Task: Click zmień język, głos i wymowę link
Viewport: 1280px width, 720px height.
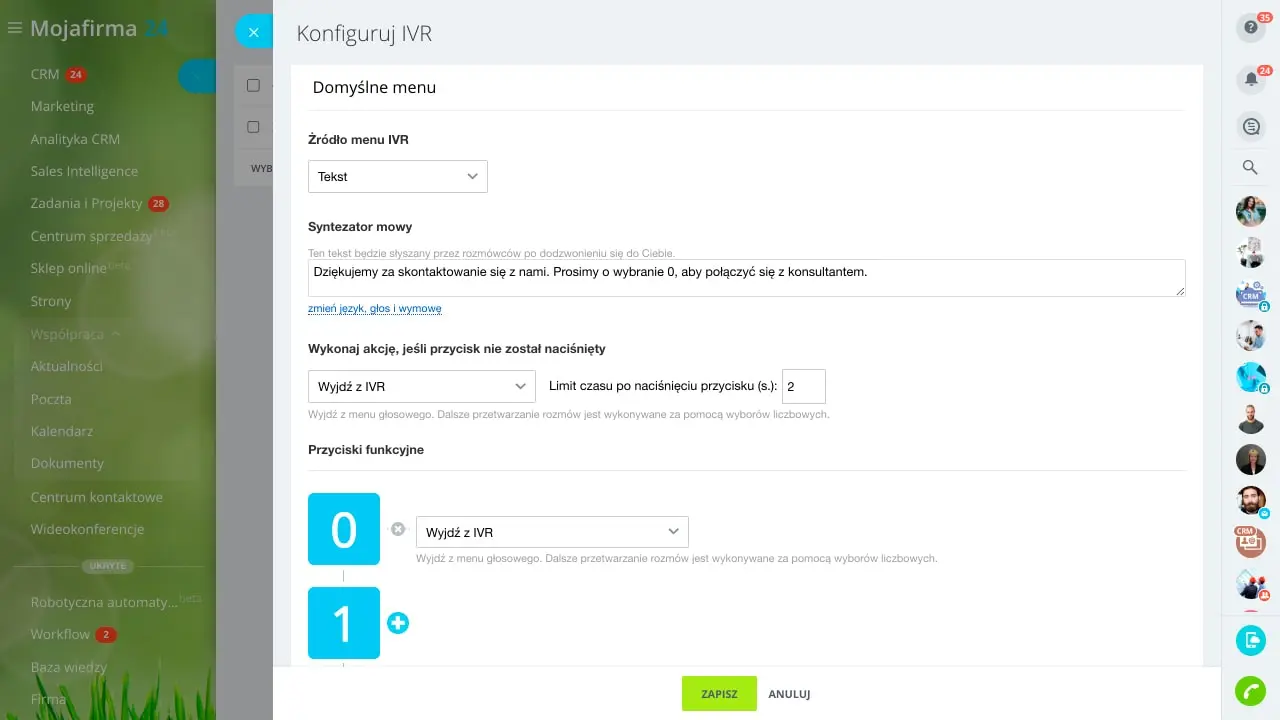Action: point(374,309)
